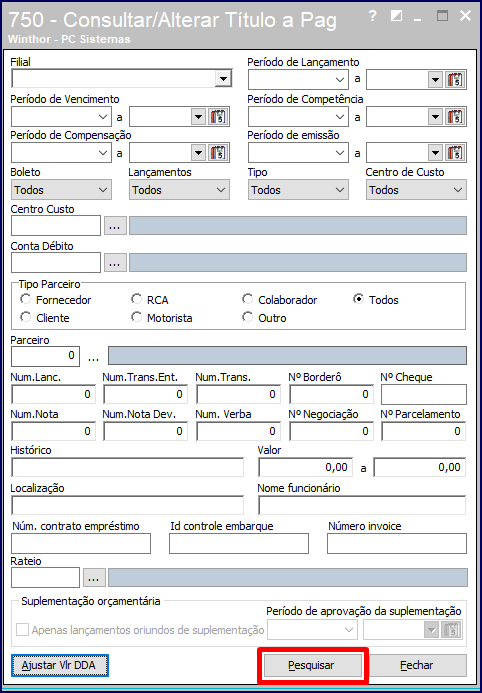
Task: Open Período de Lançamento start date dropdown
Action: (x=339, y=80)
